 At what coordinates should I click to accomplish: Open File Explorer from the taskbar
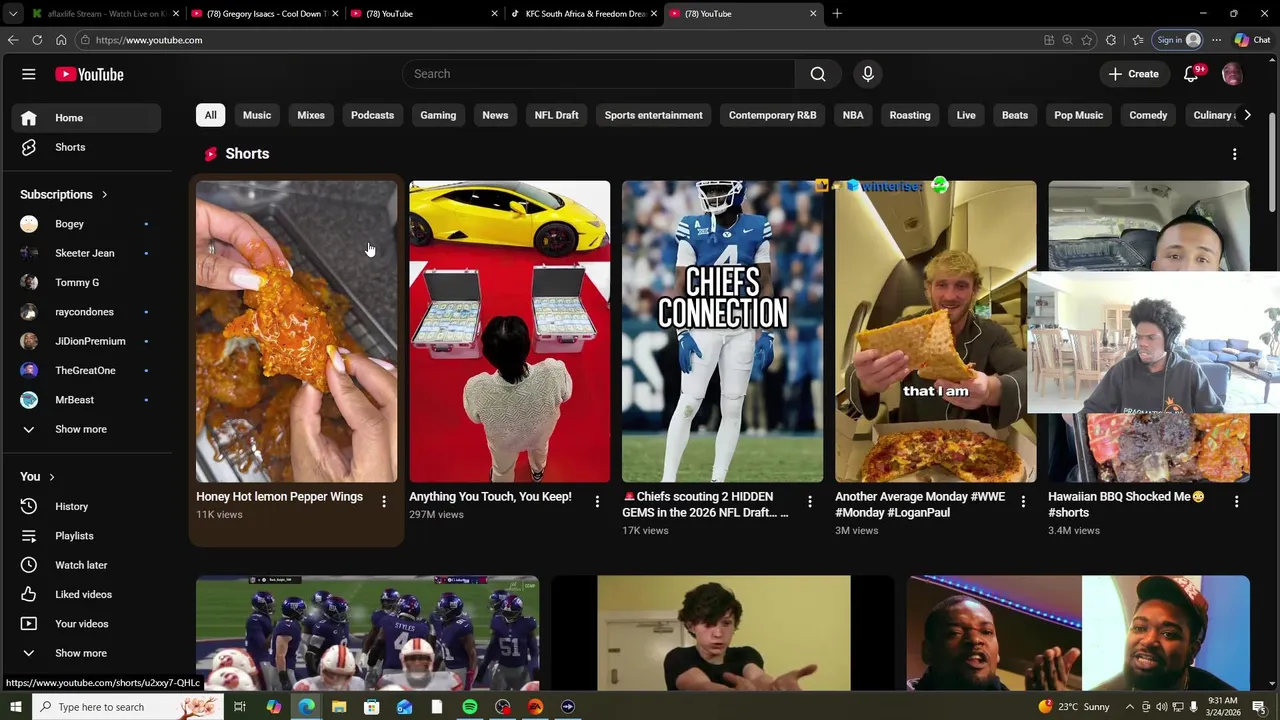[339, 707]
